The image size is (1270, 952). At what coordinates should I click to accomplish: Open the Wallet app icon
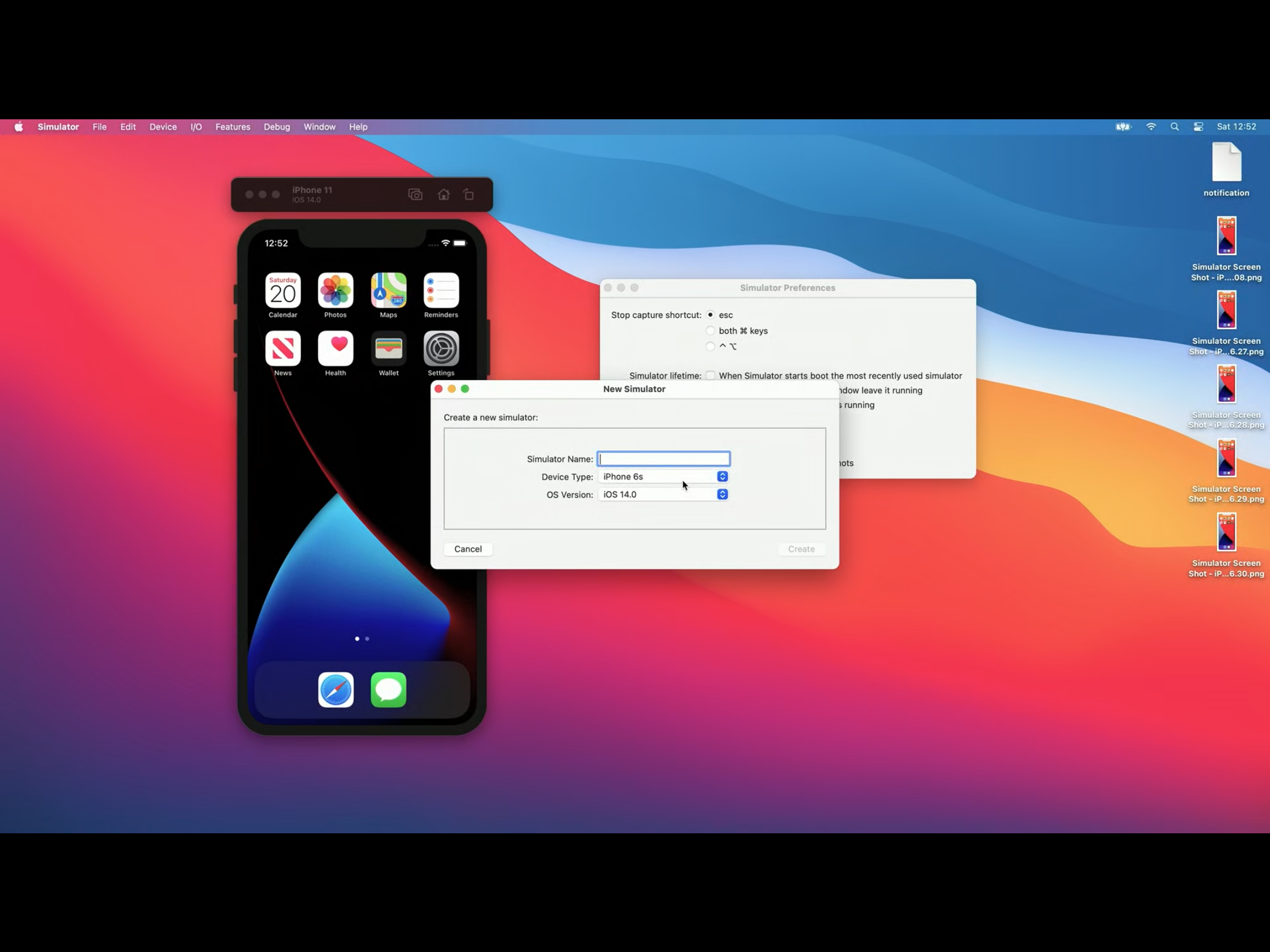coord(388,348)
